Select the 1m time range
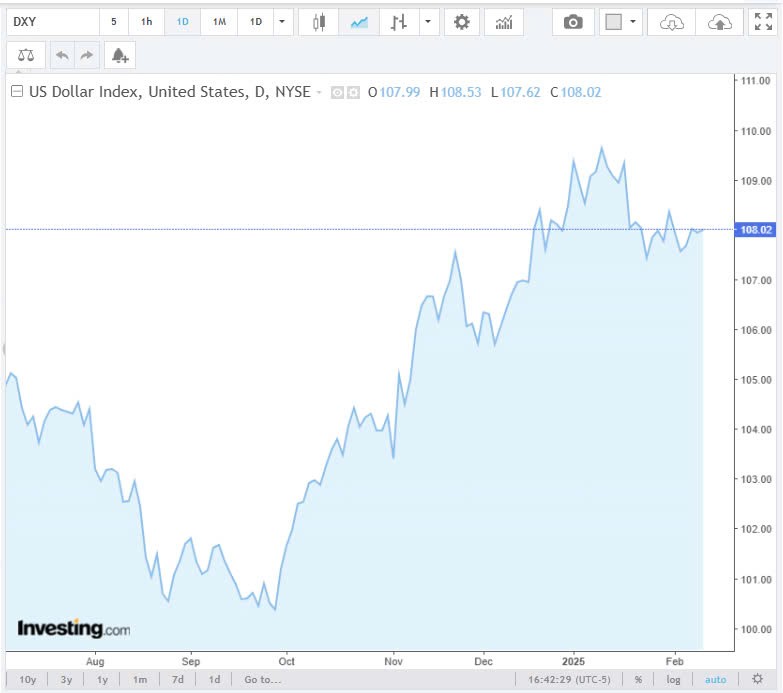 (x=140, y=680)
